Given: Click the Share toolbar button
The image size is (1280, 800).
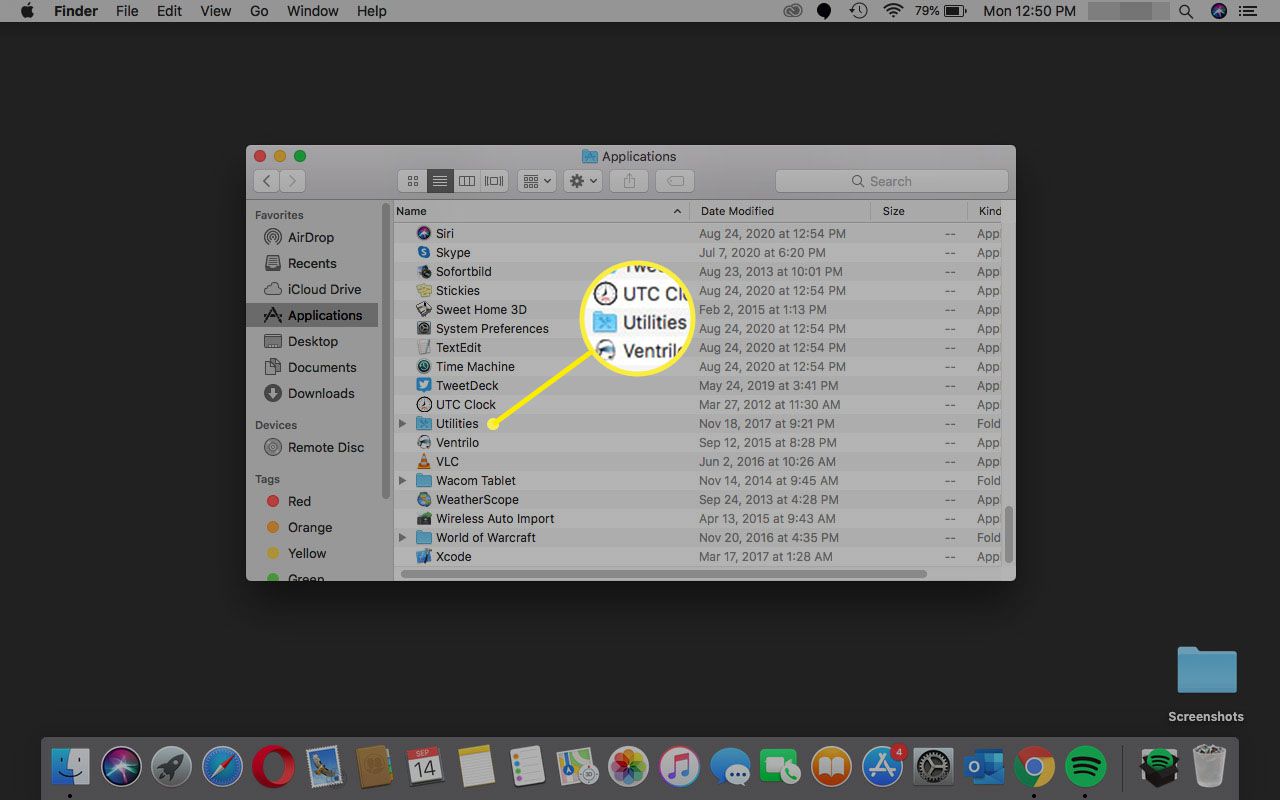Looking at the screenshot, I should click(x=629, y=181).
